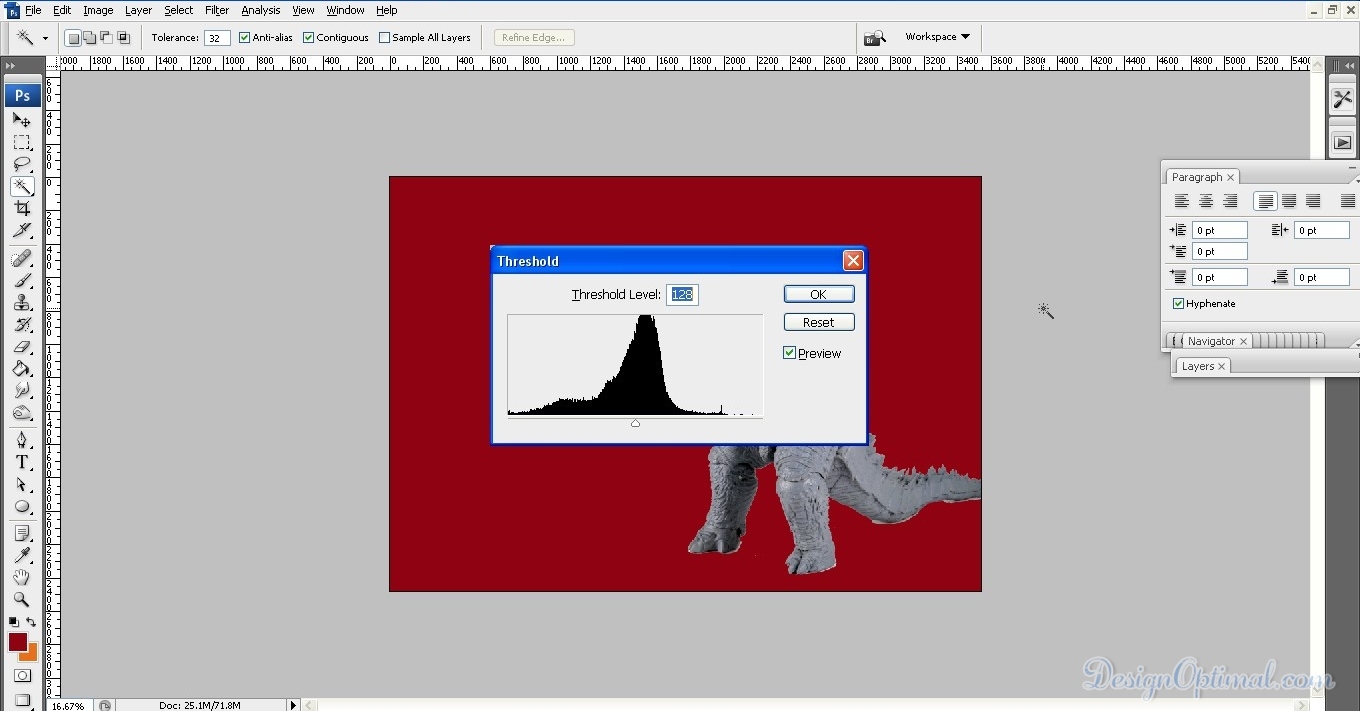Open the Layer menu
Image resolution: width=1360 pixels, height=711 pixels.
(x=138, y=10)
